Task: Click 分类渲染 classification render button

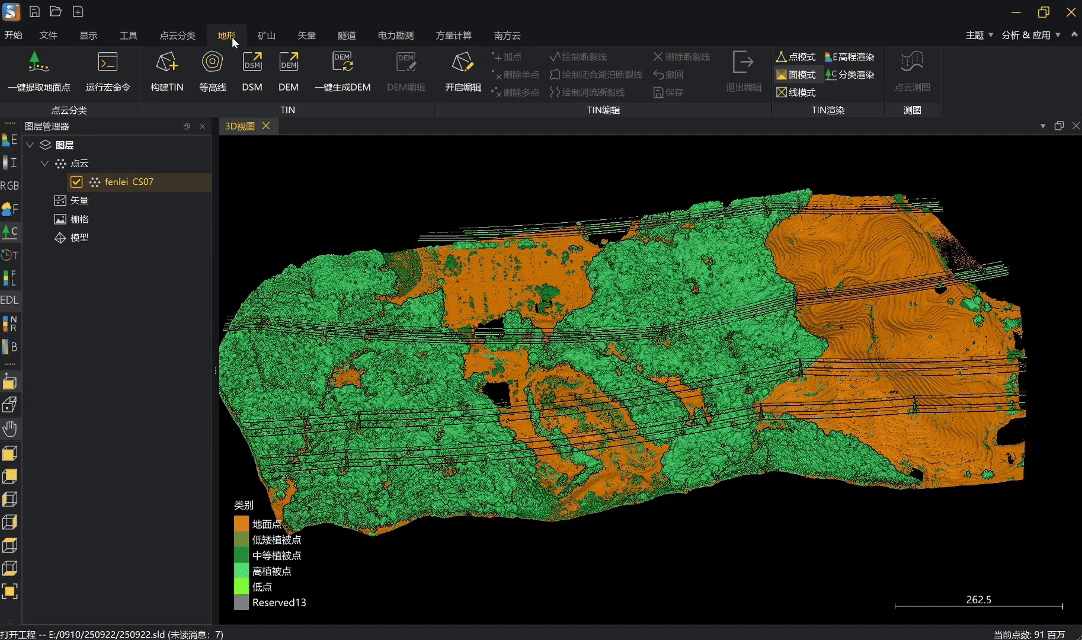Action: coord(849,74)
